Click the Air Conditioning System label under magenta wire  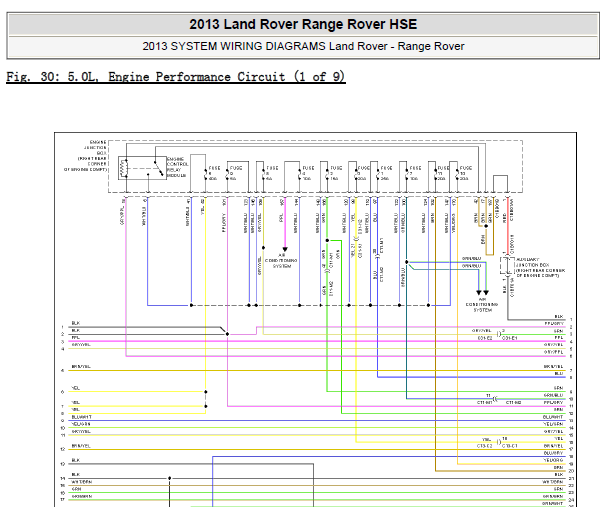pyautogui.click(x=283, y=263)
